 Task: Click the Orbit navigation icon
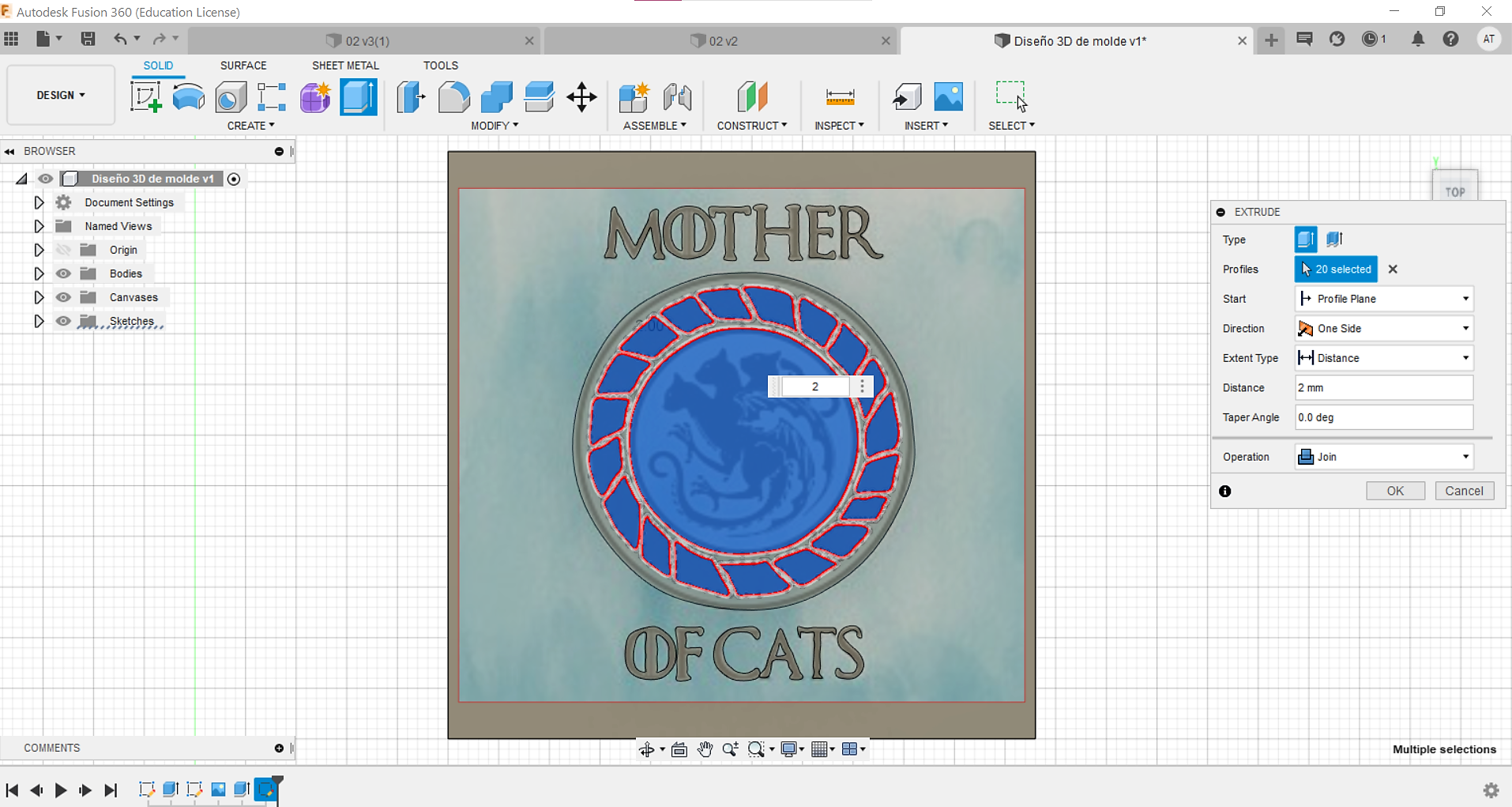pos(646,749)
